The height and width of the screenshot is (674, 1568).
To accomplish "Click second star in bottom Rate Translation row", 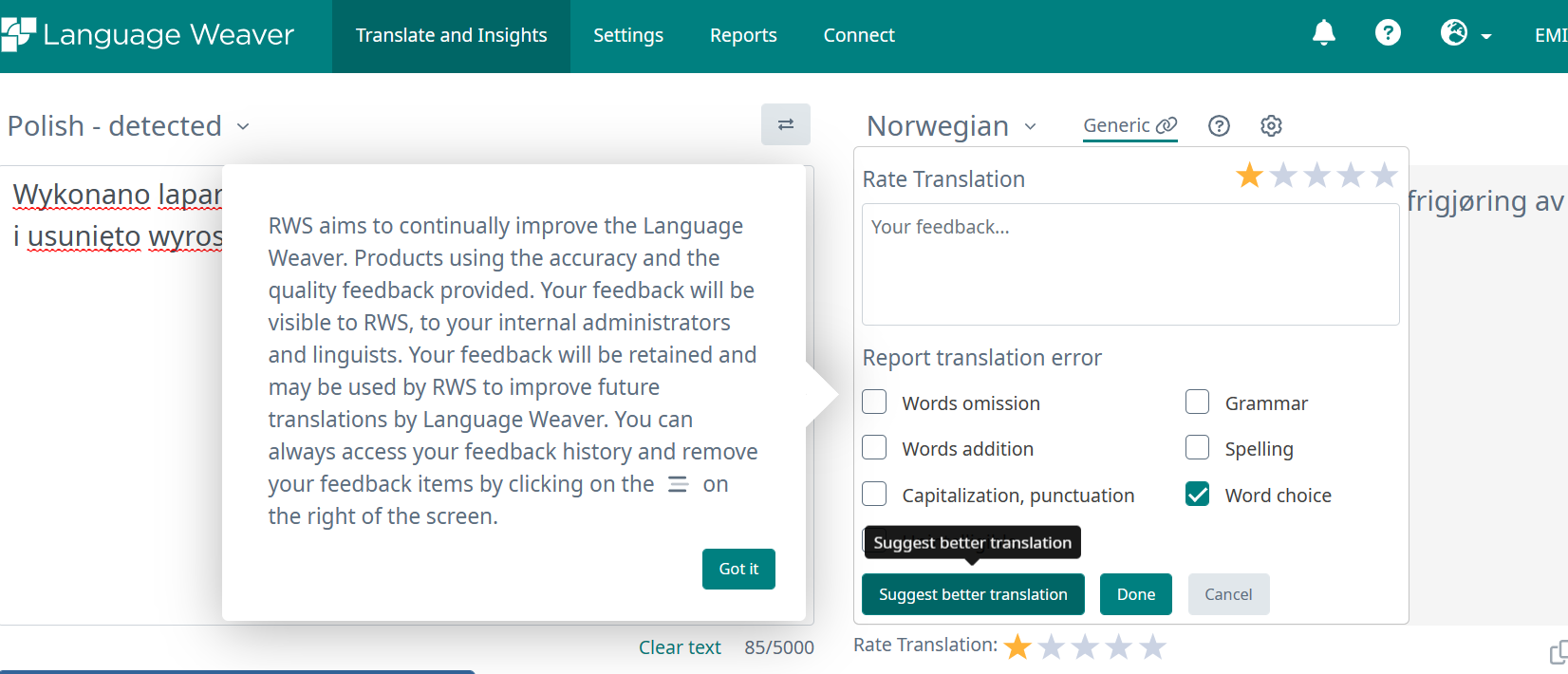I will 1052,647.
